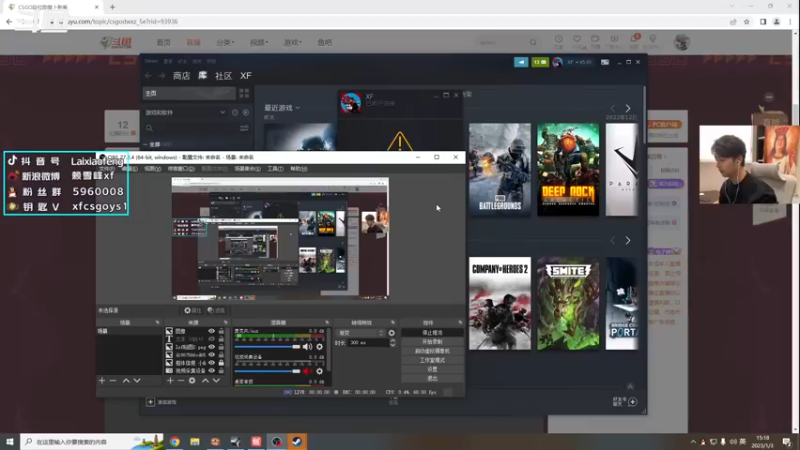This screenshot has width=800, height=450.
Task: Open OBS 帮助(H) menu
Action: coord(298,169)
